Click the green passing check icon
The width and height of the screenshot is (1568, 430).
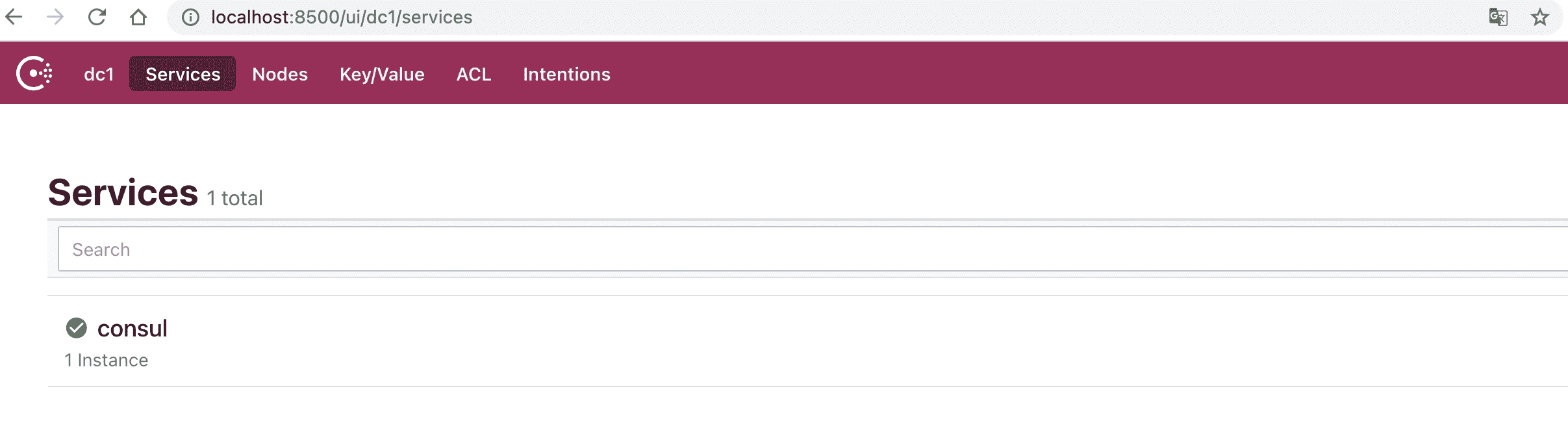click(x=77, y=328)
